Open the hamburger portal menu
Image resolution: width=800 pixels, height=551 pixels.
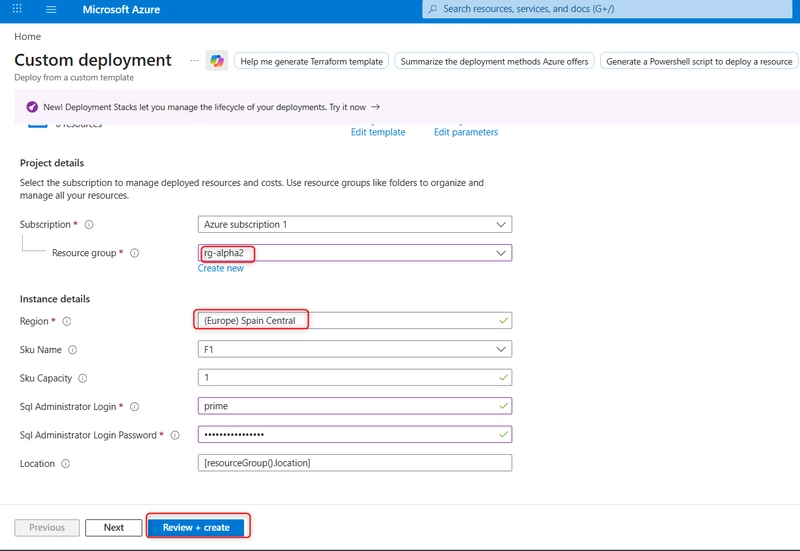pyautogui.click(x=51, y=9)
